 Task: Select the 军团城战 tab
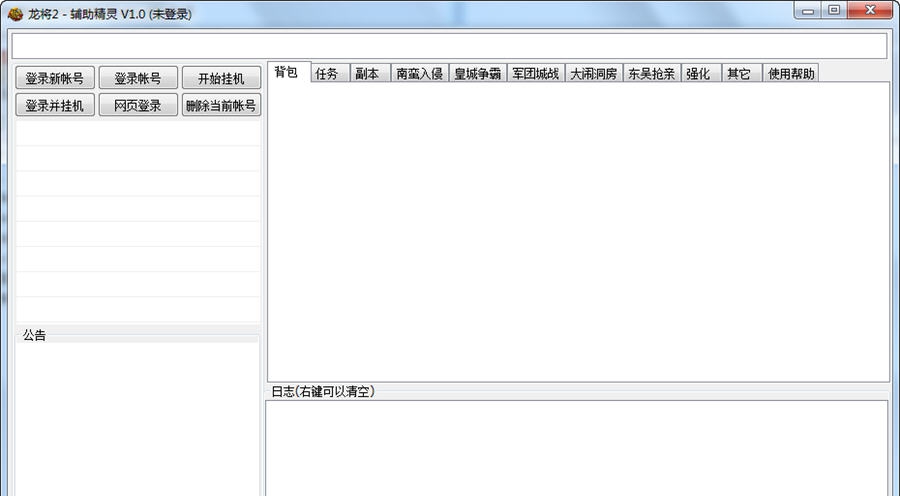tap(536, 73)
